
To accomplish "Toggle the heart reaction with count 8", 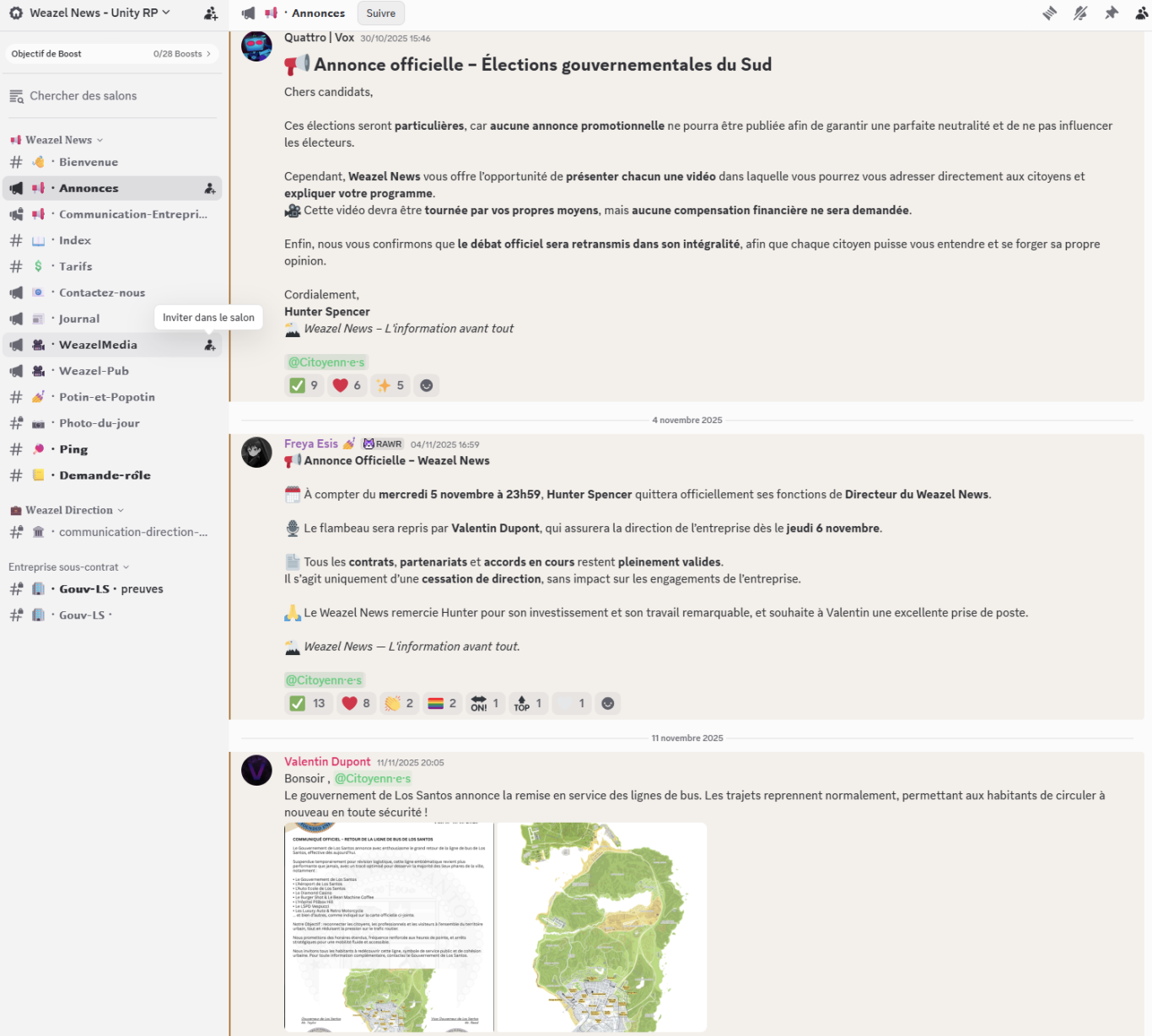I will point(356,704).
